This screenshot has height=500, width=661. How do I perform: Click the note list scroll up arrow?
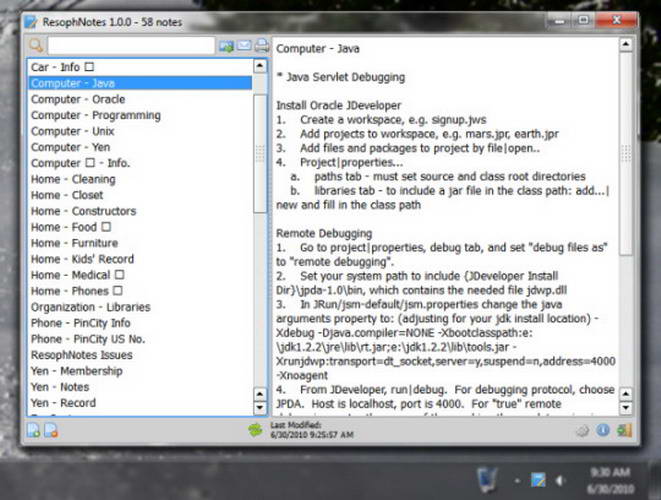(260, 66)
